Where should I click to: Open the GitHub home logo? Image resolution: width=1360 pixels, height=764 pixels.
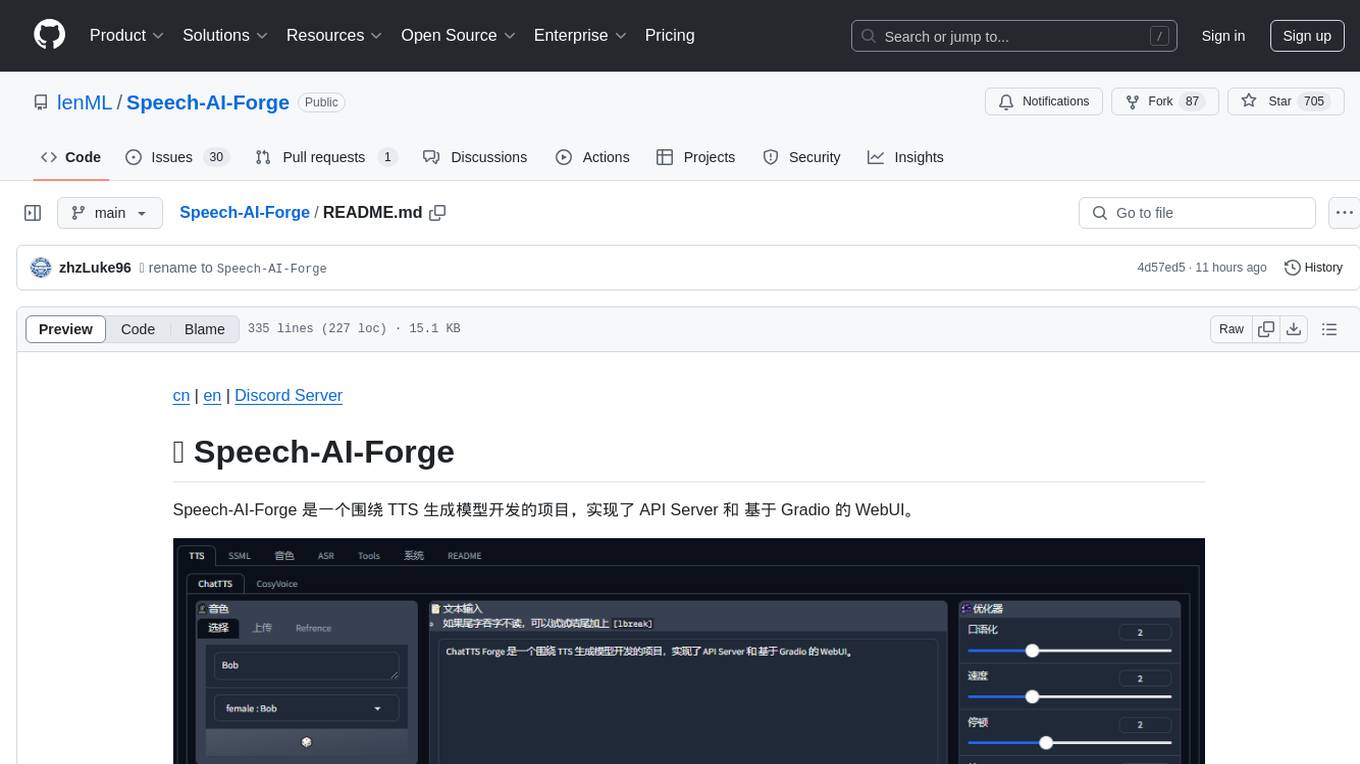(x=49, y=35)
